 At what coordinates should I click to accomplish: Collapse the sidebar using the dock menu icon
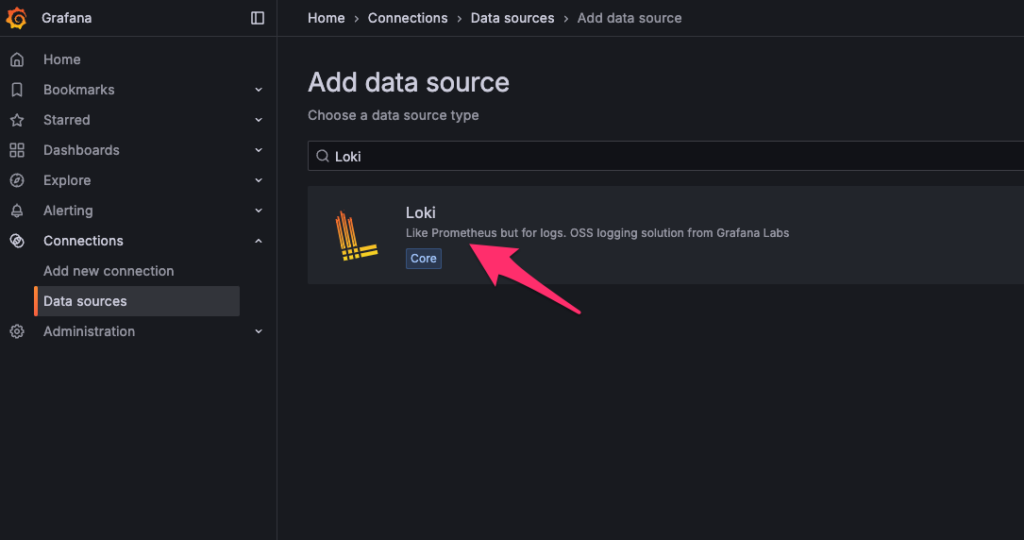point(257,18)
